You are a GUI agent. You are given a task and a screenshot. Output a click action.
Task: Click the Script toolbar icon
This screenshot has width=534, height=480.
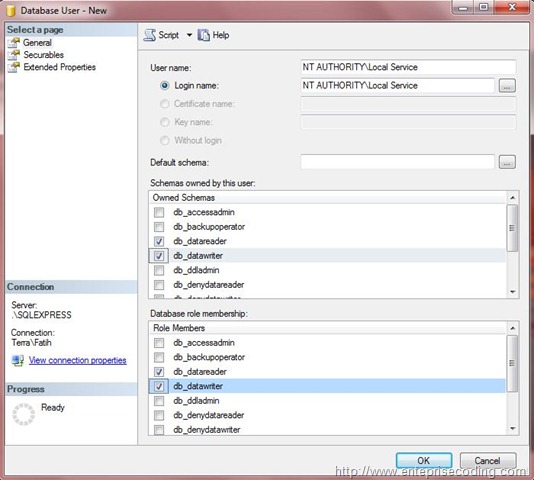(x=150, y=35)
